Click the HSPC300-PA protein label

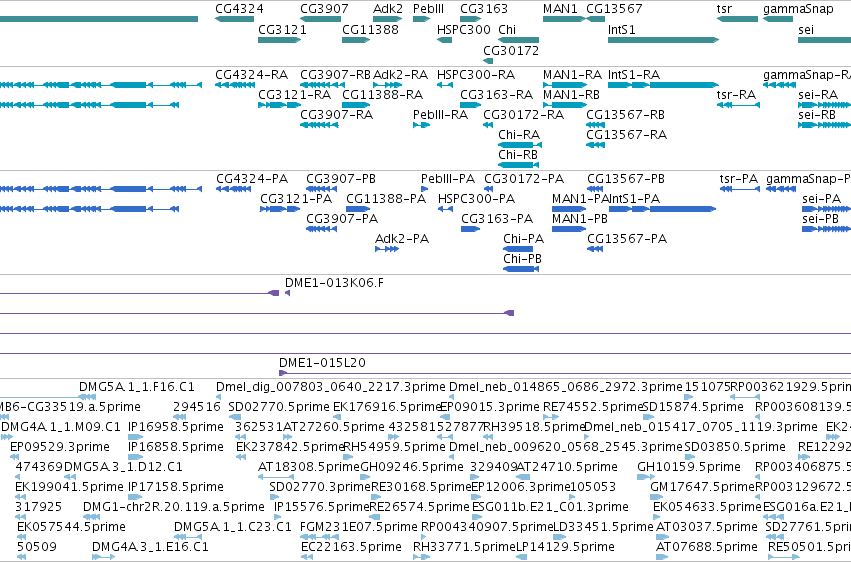(477, 199)
